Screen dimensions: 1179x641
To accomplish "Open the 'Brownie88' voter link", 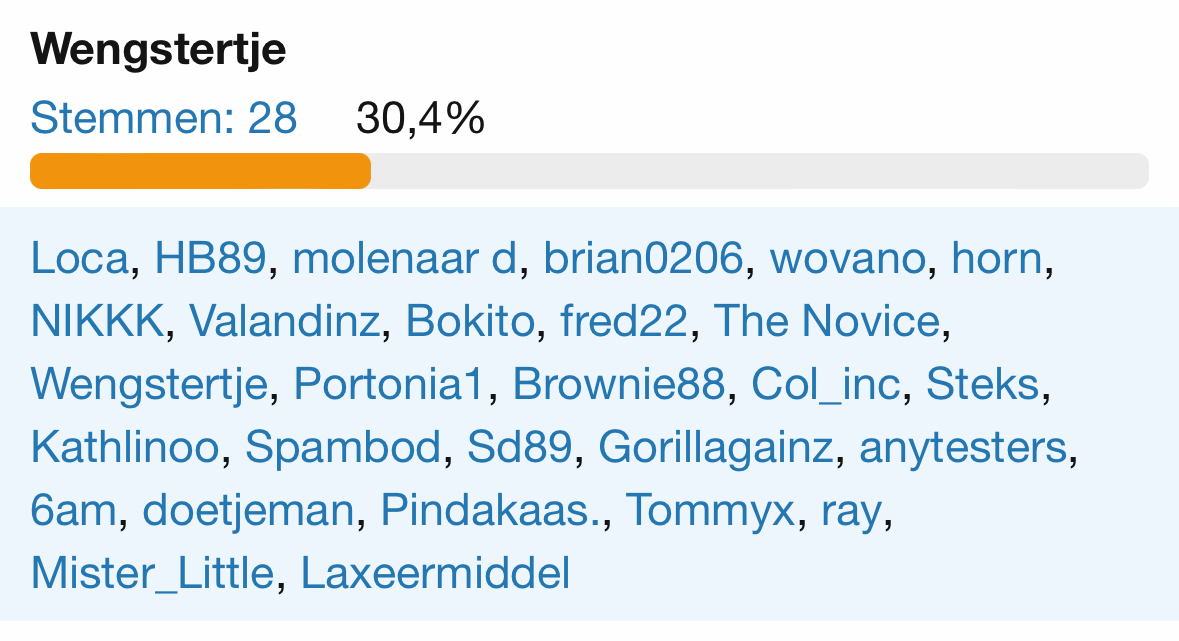I will click(619, 385).
